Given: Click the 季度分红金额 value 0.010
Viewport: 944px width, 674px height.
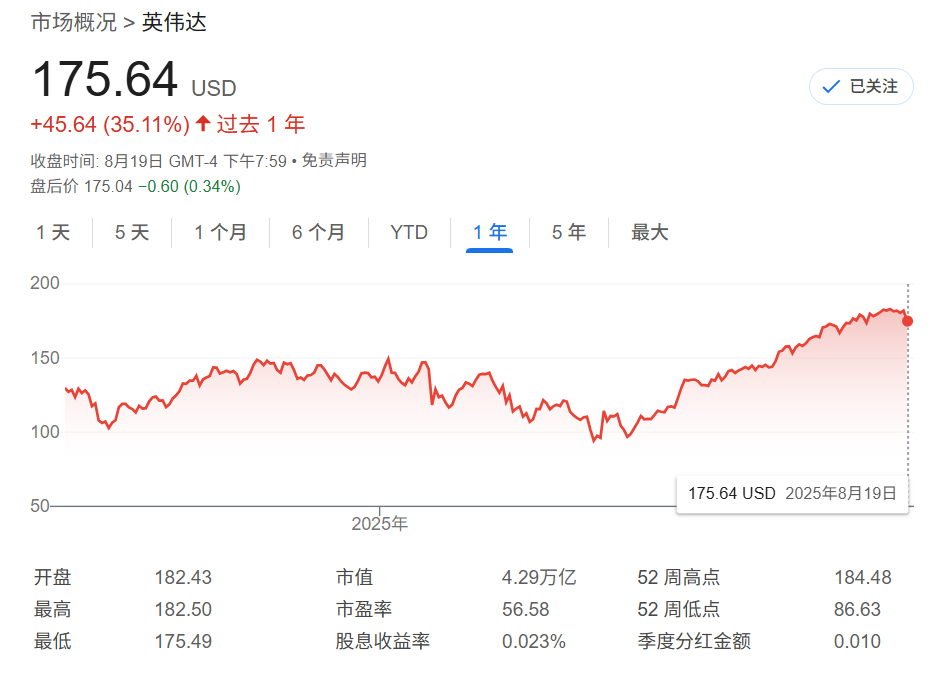Looking at the screenshot, I should coord(857,642).
